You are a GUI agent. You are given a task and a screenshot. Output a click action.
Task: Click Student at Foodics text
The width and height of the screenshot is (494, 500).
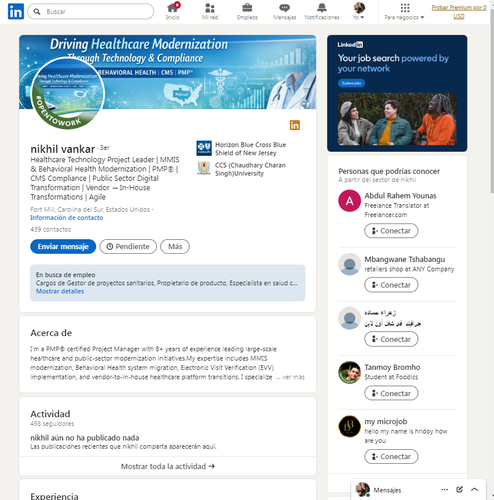(x=391, y=377)
